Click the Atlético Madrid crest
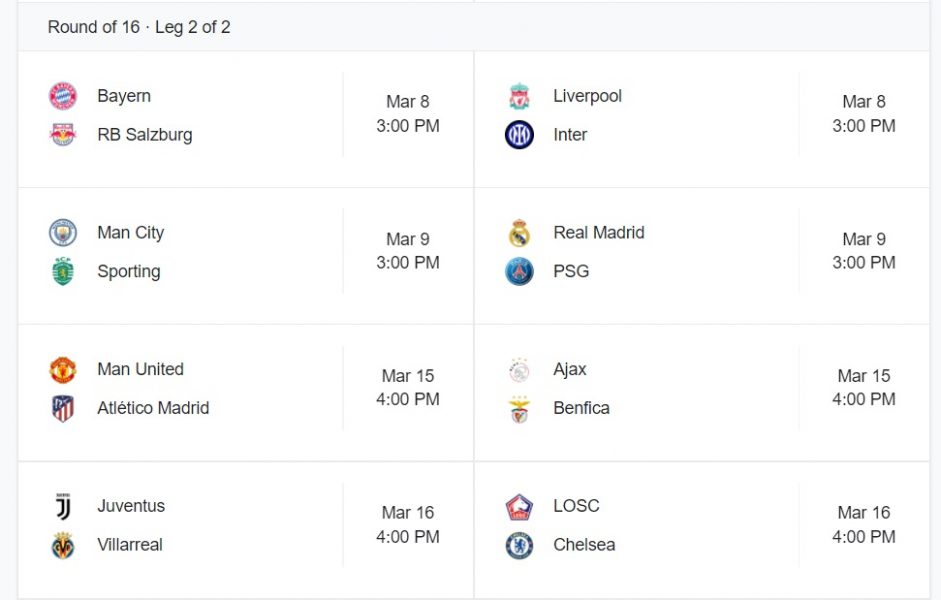The width and height of the screenshot is (941, 600). click(x=63, y=408)
